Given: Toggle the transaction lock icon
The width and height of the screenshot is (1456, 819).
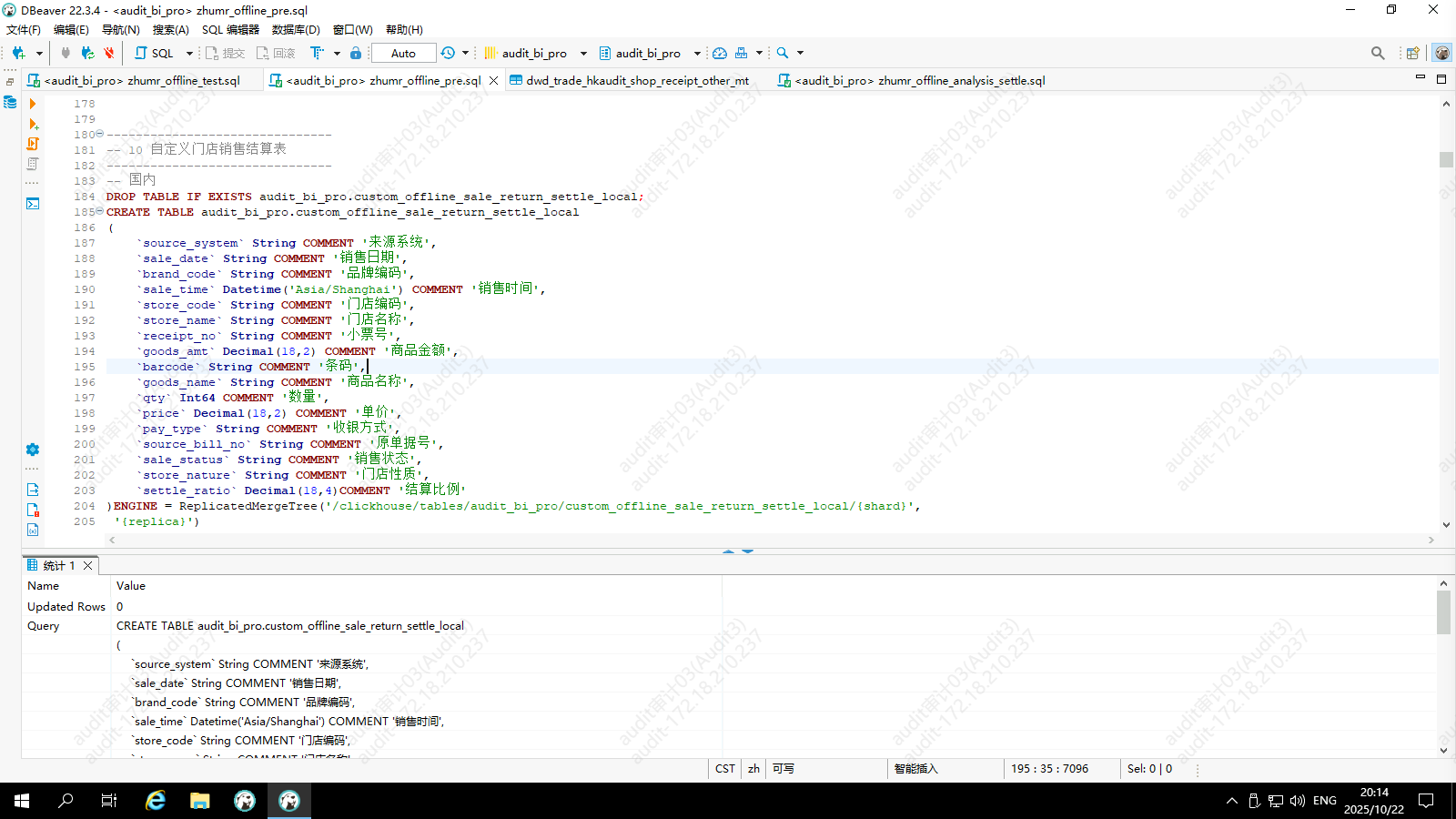Looking at the screenshot, I should (x=356, y=53).
